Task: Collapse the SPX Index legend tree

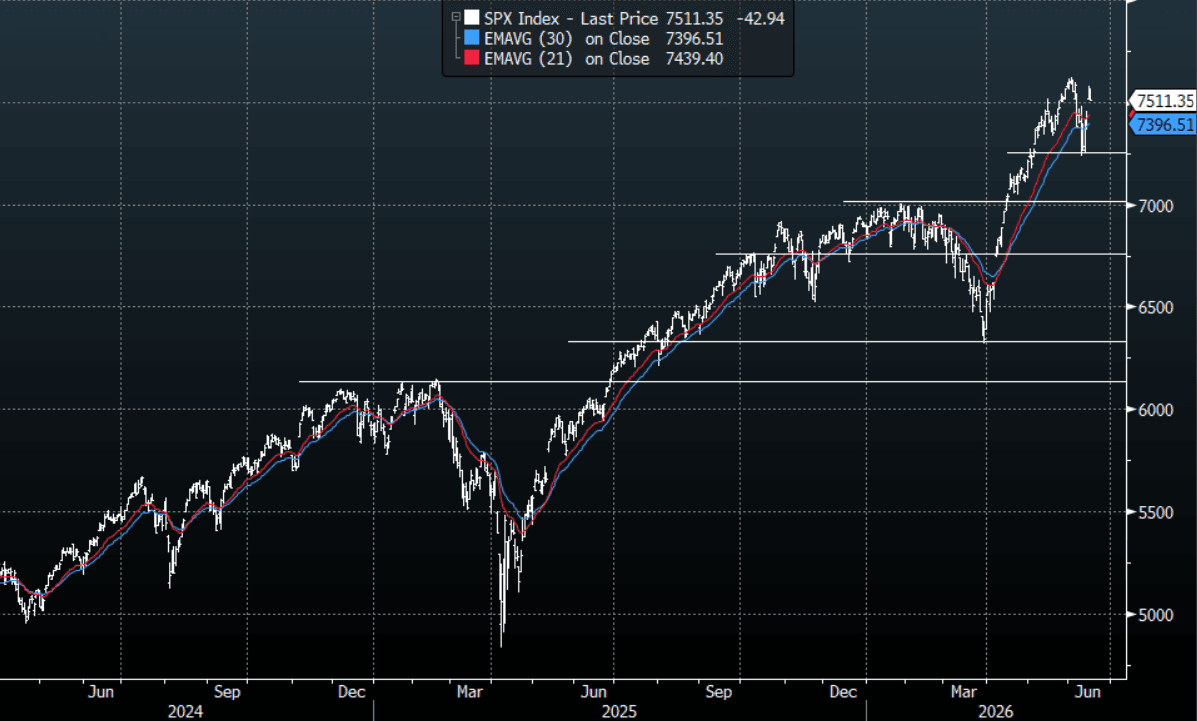Action: pos(455,17)
